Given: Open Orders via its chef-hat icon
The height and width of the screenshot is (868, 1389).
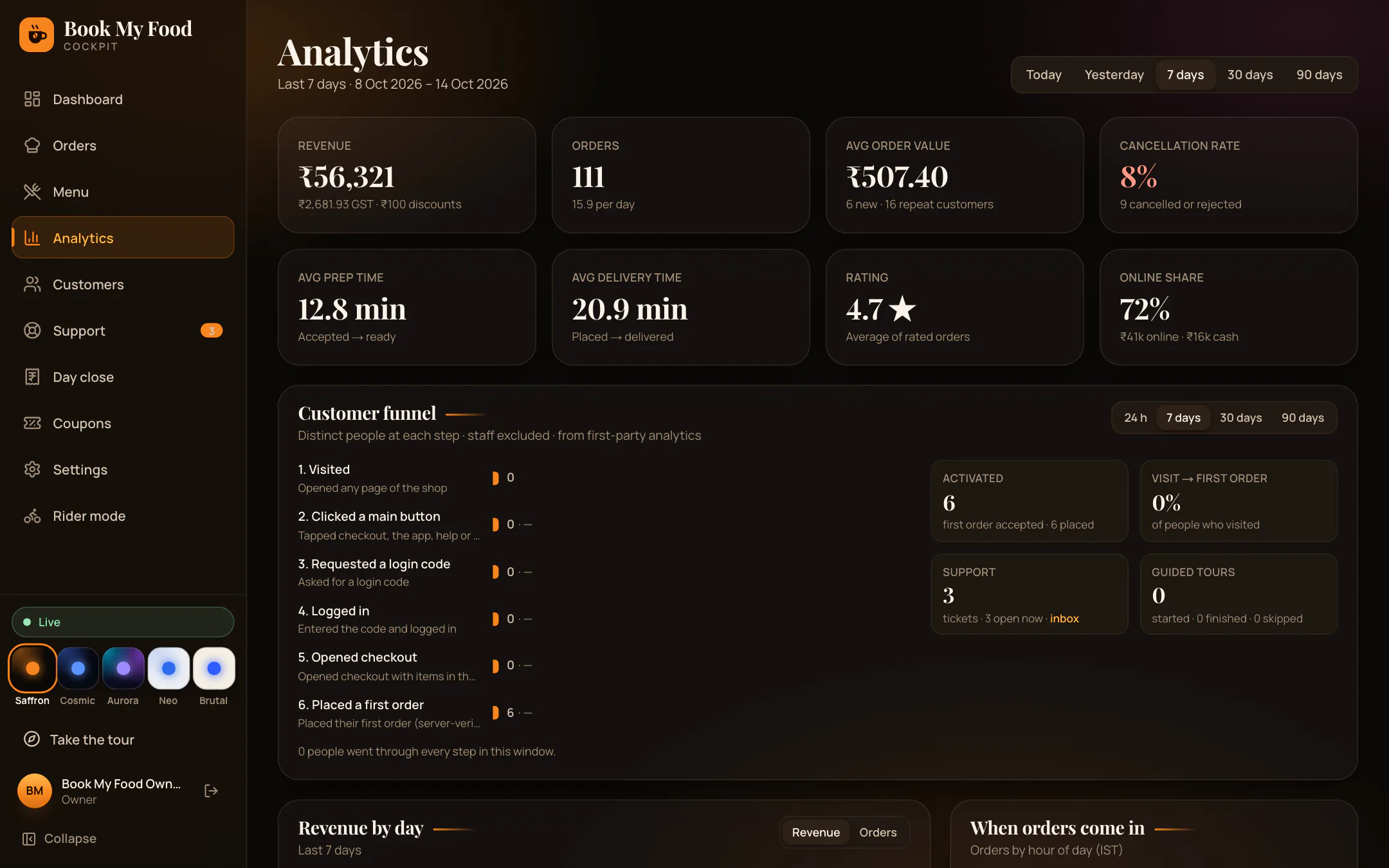Looking at the screenshot, I should [x=32, y=145].
